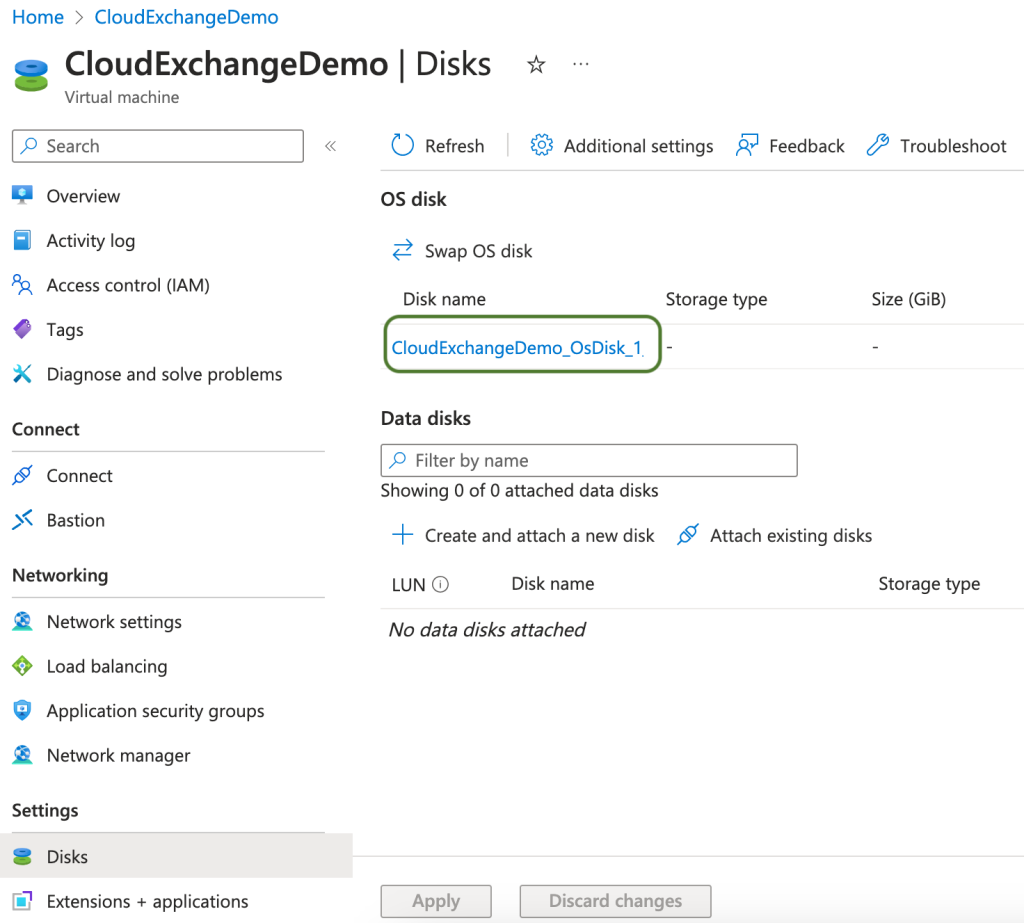
Task: Click the Additional settings gear icon
Action: [541, 145]
